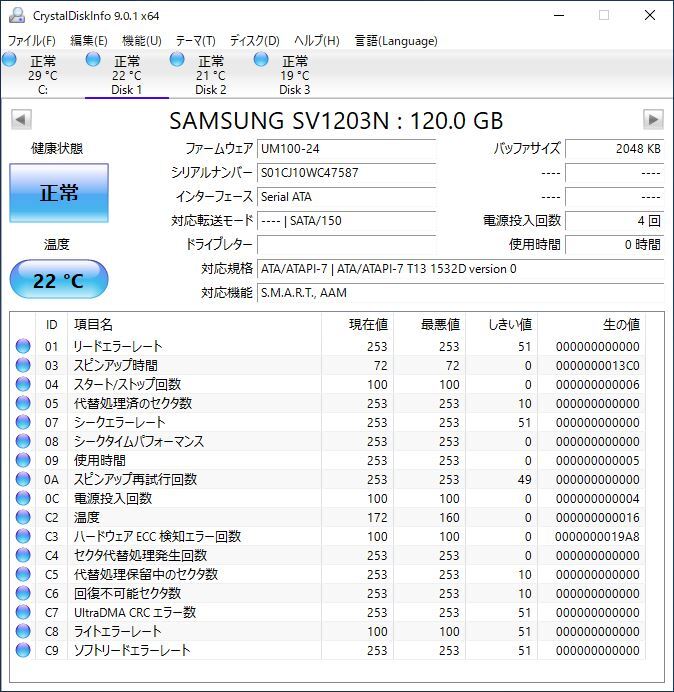
Task: Click the power-on hours field 0 時間
Action: point(614,244)
